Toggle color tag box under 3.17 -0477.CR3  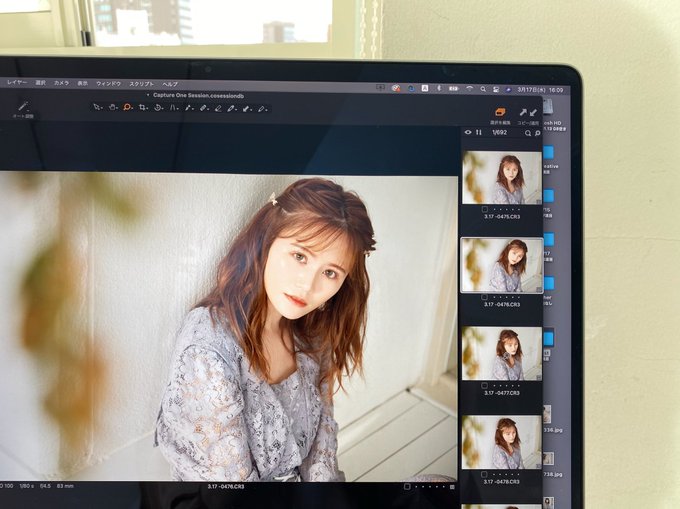(x=484, y=385)
